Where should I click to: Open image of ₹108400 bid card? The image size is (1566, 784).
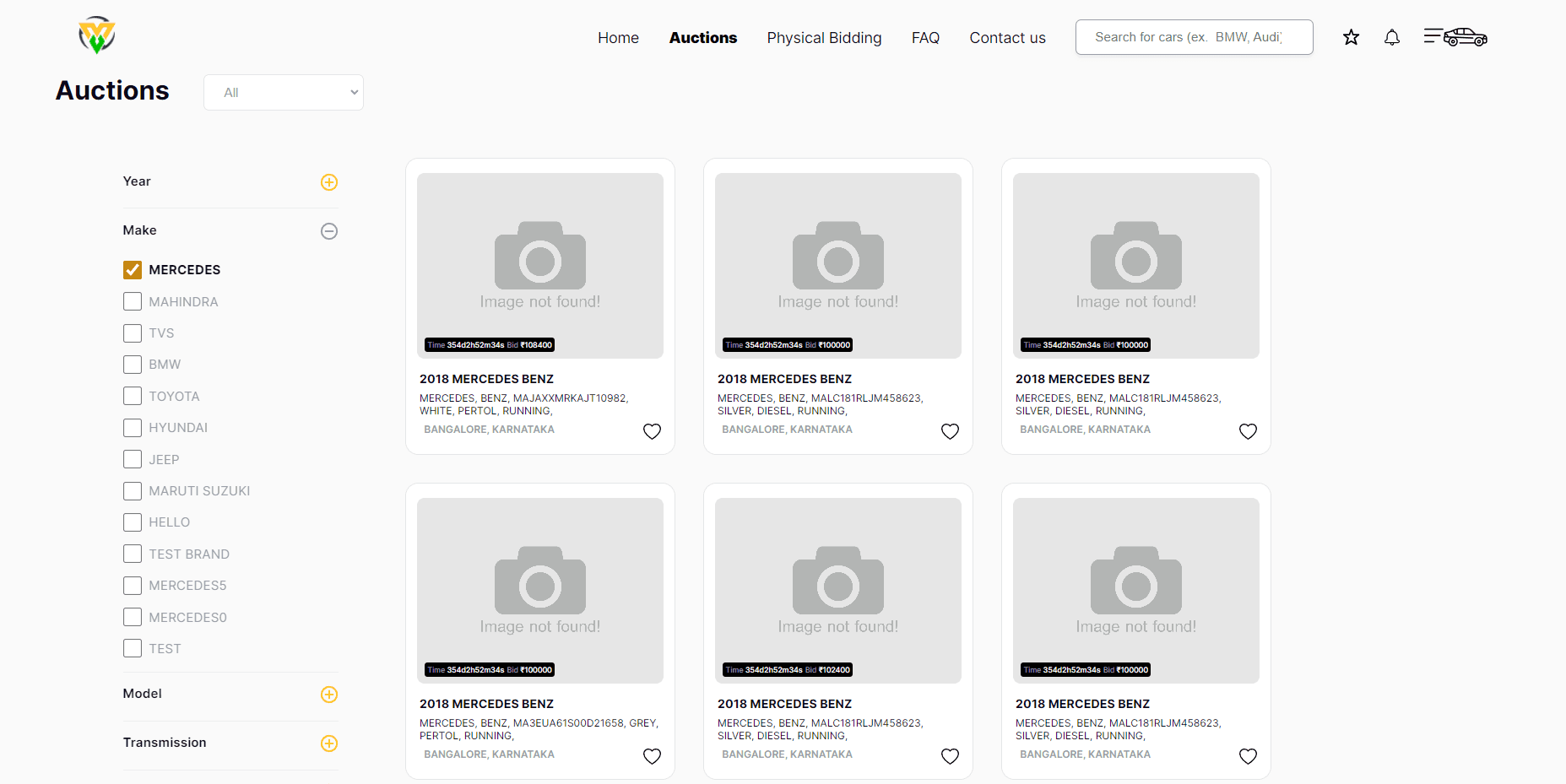pyautogui.click(x=540, y=266)
